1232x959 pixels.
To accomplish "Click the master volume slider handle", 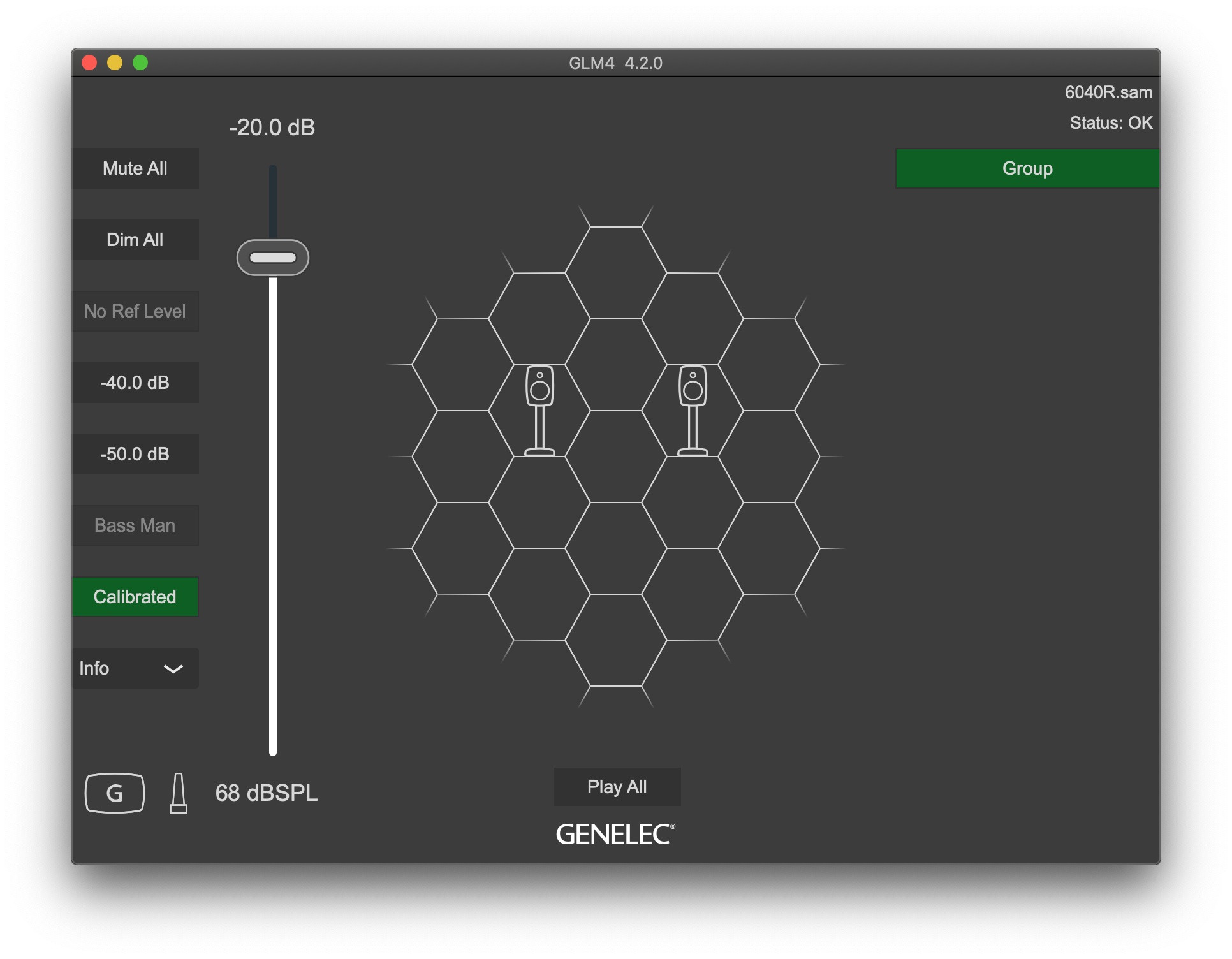I will pyautogui.click(x=273, y=258).
